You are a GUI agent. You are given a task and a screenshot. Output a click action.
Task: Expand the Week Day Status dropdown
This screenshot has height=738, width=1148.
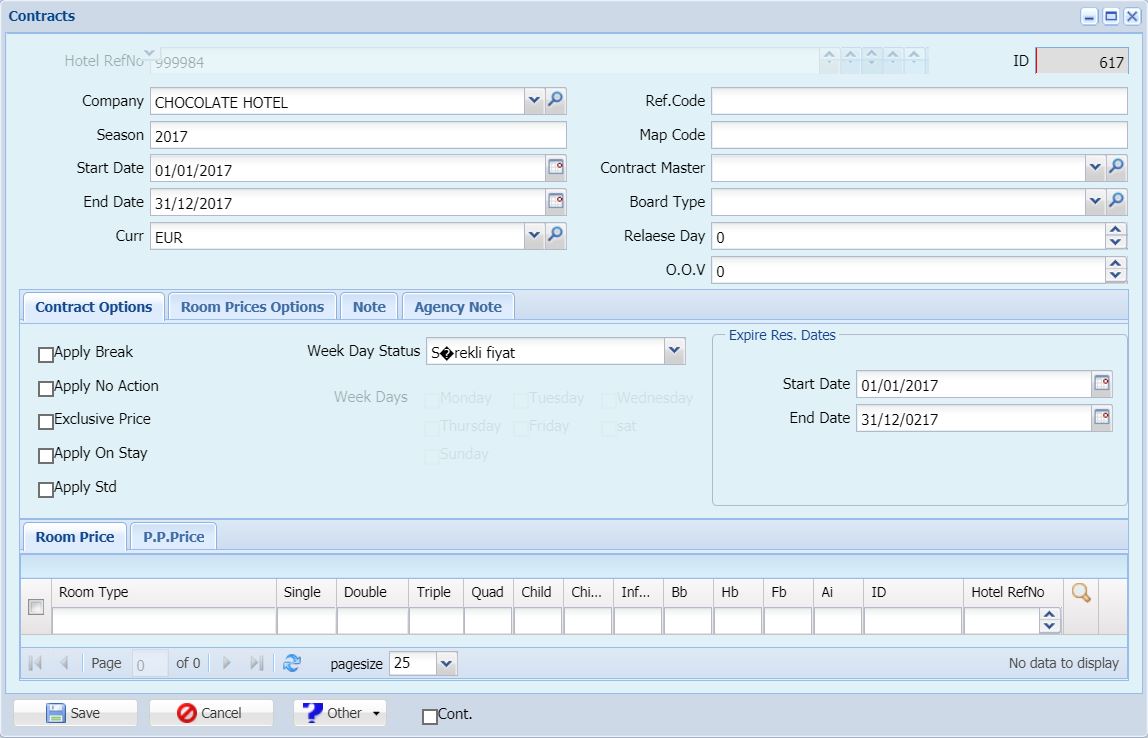coord(674,351)
